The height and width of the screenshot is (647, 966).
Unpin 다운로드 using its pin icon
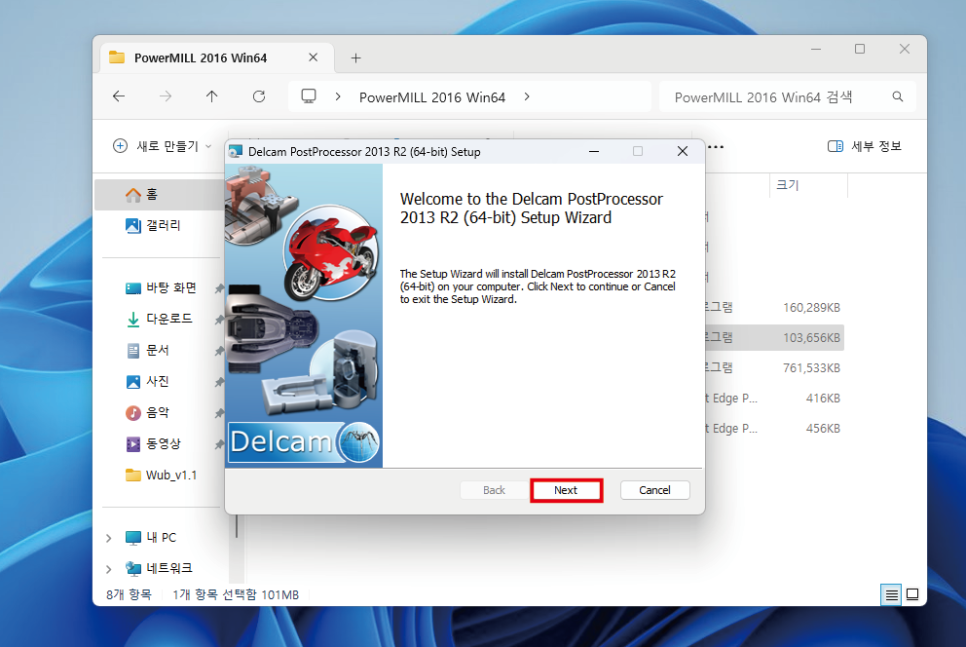[219, 319]
